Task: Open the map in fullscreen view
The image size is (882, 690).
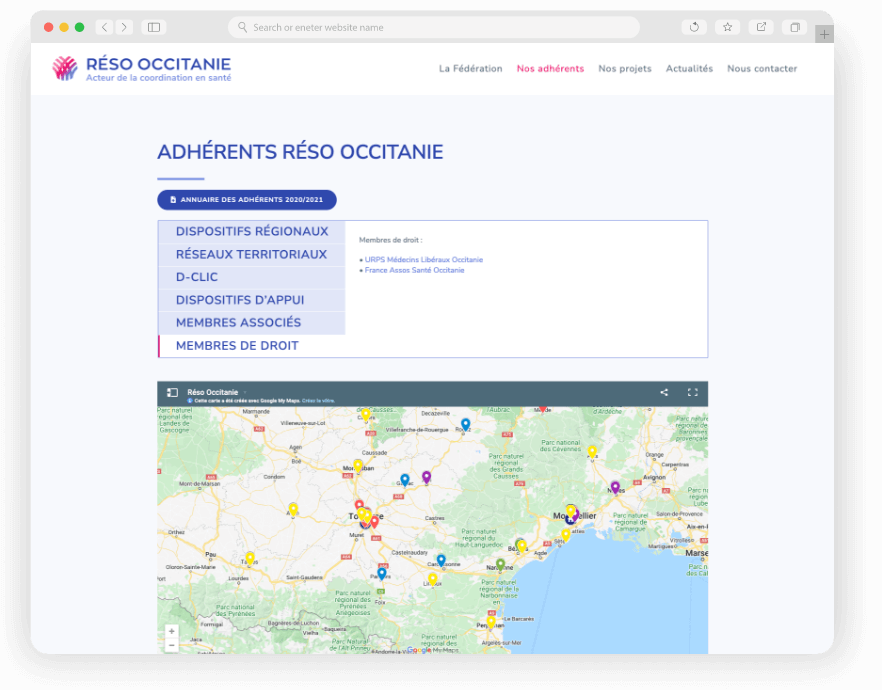Action: coord(692,393)
